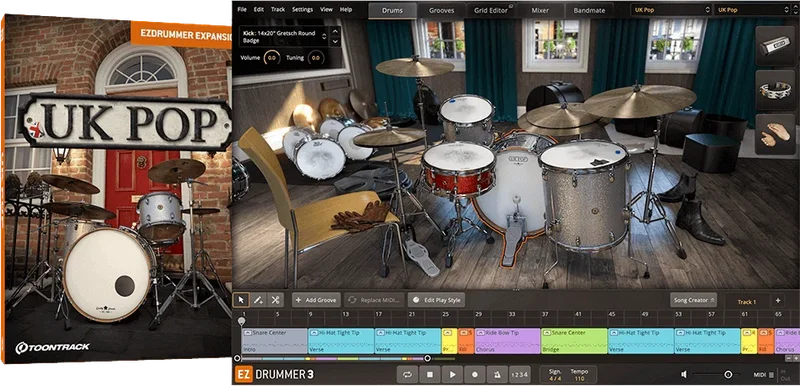The width and height of the screenshot is (800, 386).
Task: Click the record button in the transport
Action: point(474,375)
